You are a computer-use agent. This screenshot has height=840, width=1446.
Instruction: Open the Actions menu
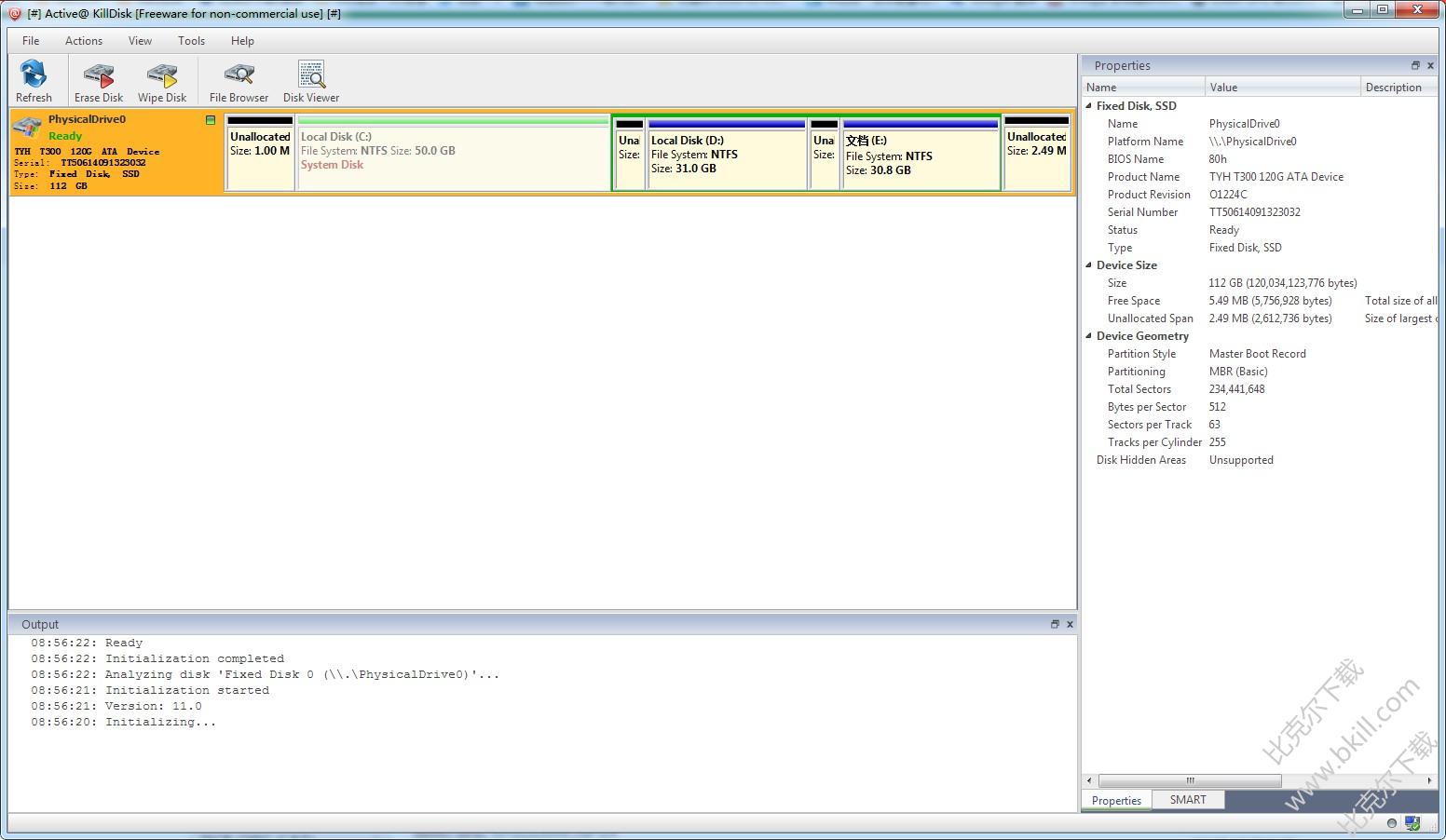coord(84,41)
